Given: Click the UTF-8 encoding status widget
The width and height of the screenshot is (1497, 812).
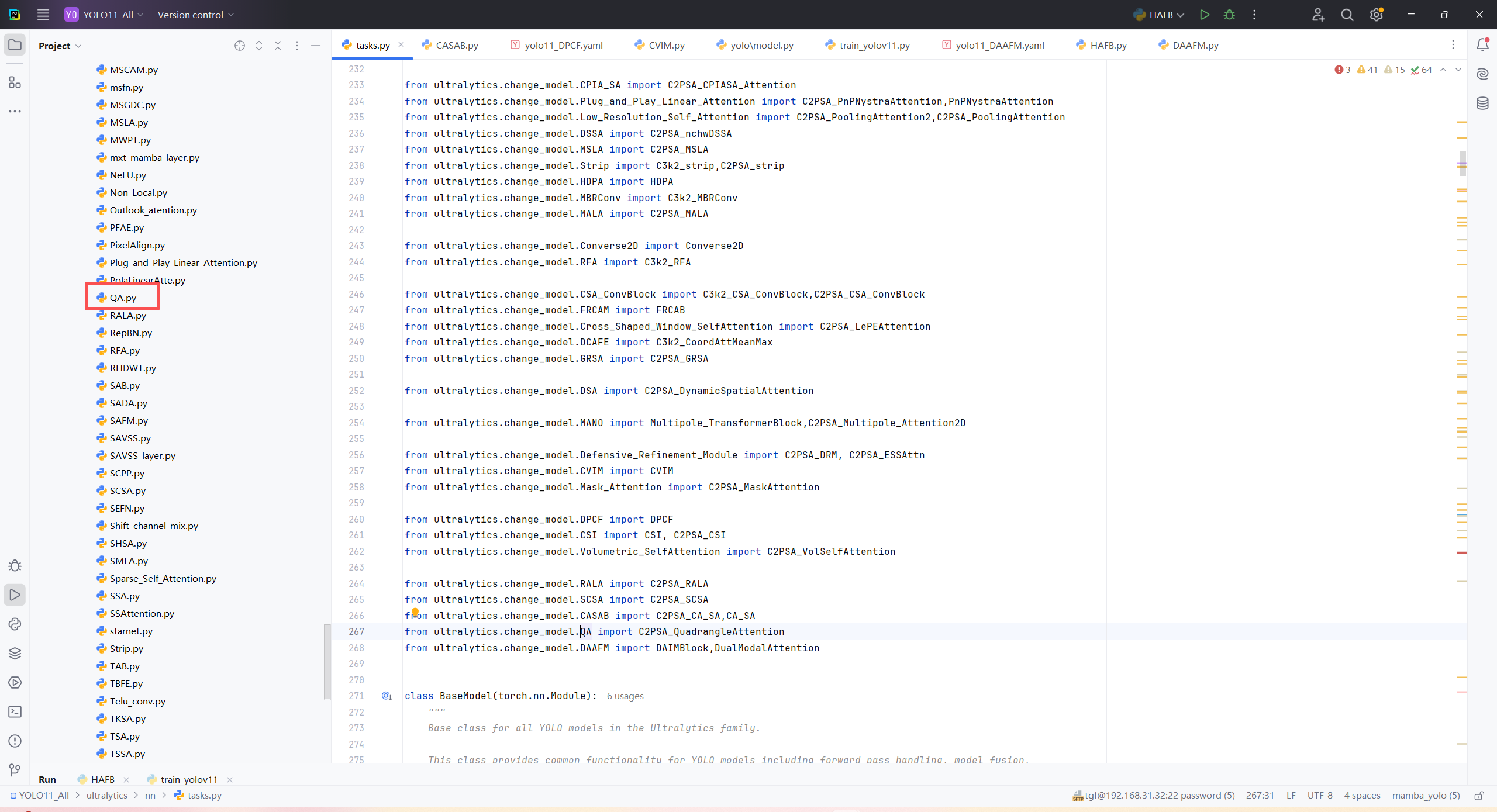Looking at the screenshot, I should point(1320,795).
